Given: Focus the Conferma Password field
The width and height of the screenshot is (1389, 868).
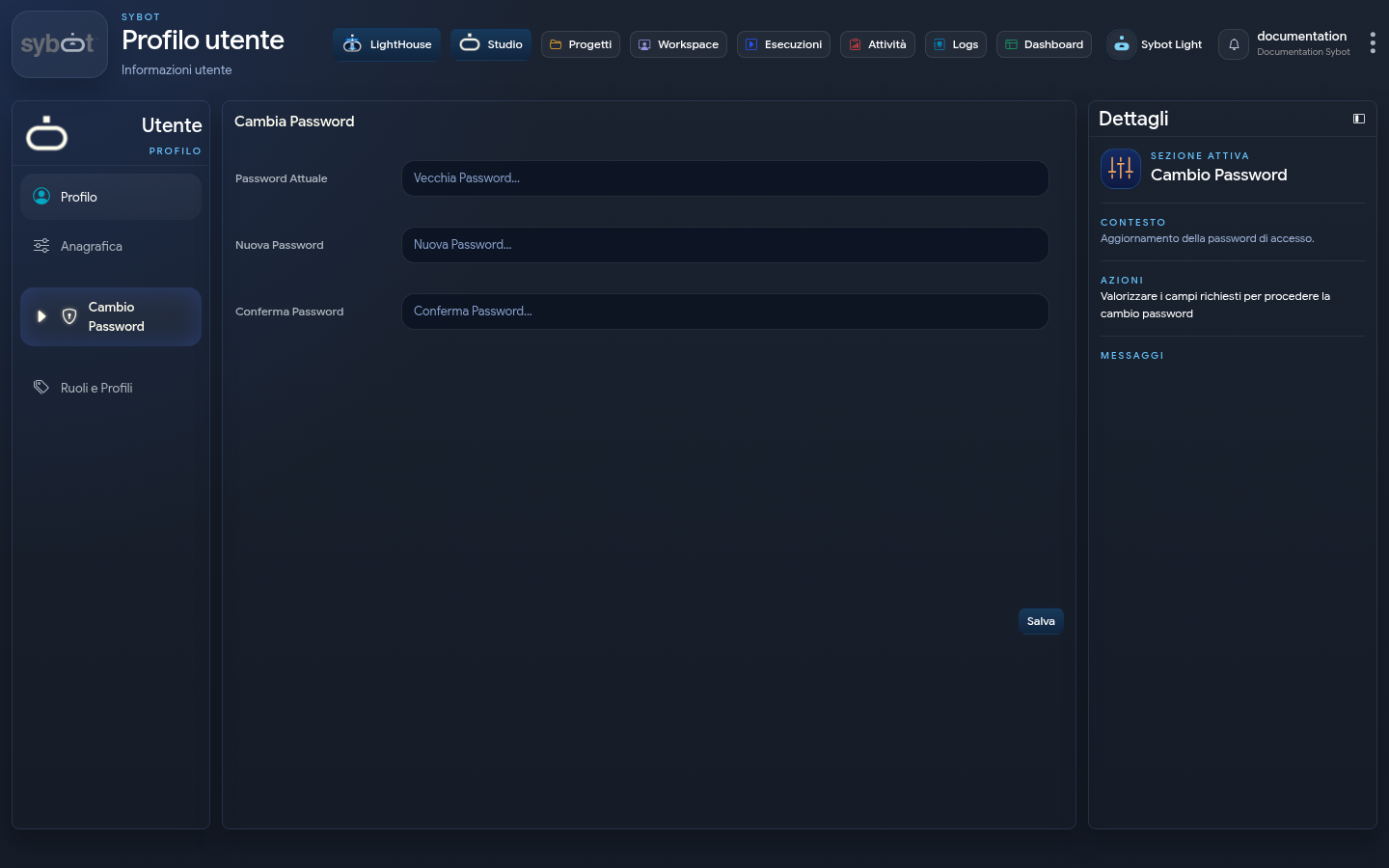Looking at the screenshot, I should coord(725,312).
